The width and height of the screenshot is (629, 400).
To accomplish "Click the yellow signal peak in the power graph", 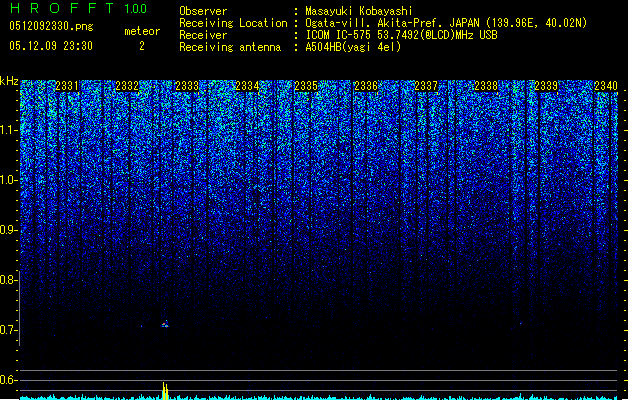I will [165, 391].
